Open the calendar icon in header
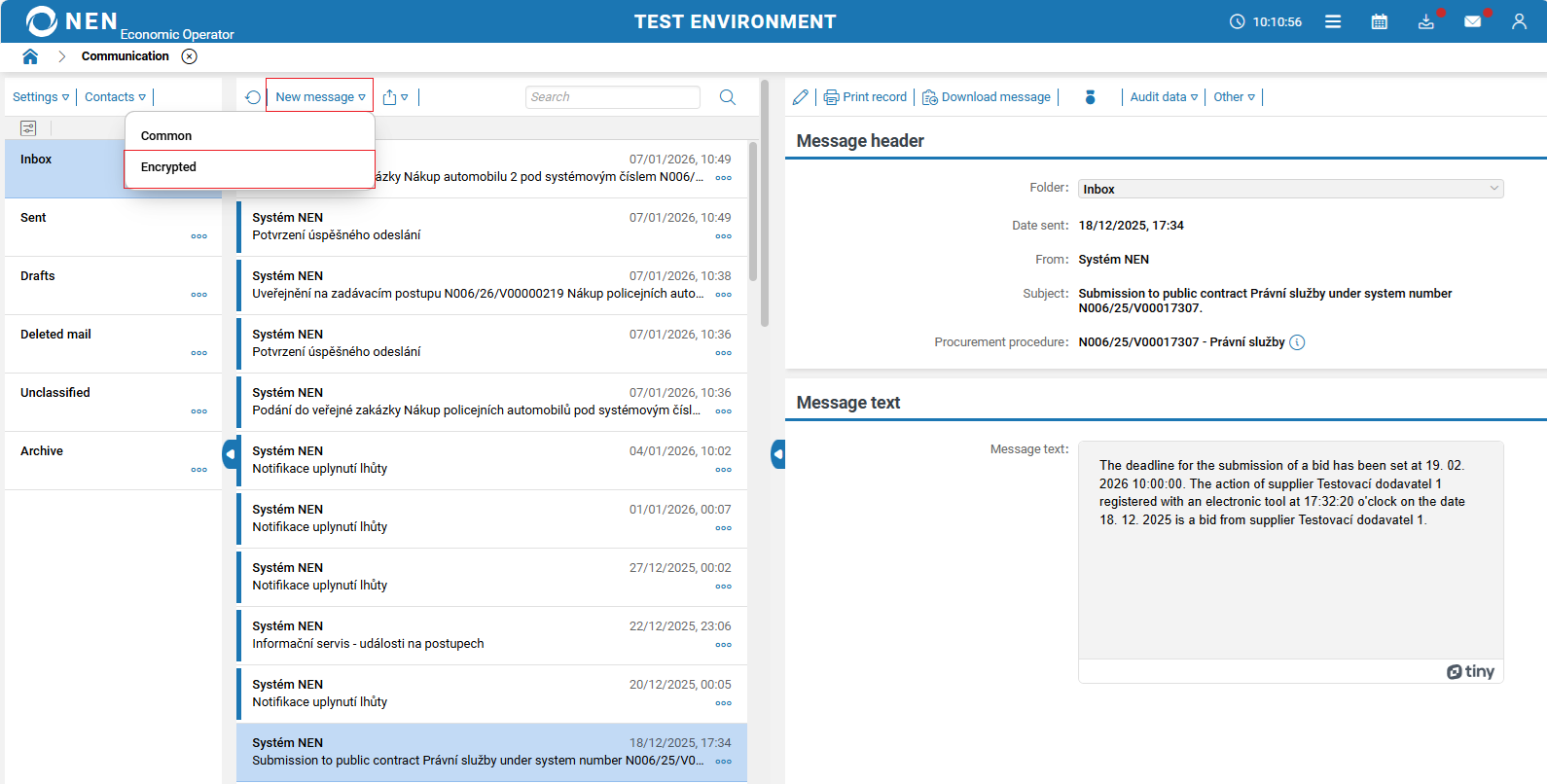This screenshot has height=784, width=1547. tap(1380, 21)
